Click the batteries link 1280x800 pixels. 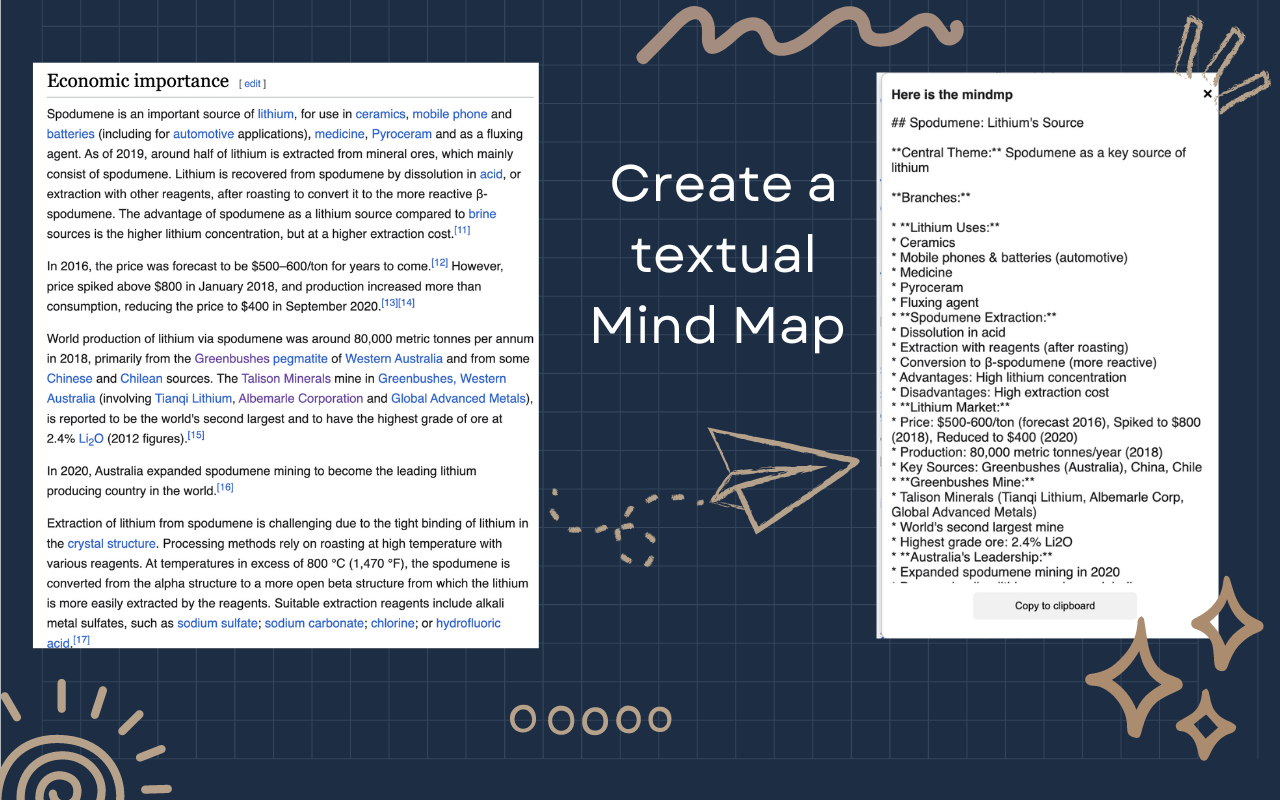point(71,134)
